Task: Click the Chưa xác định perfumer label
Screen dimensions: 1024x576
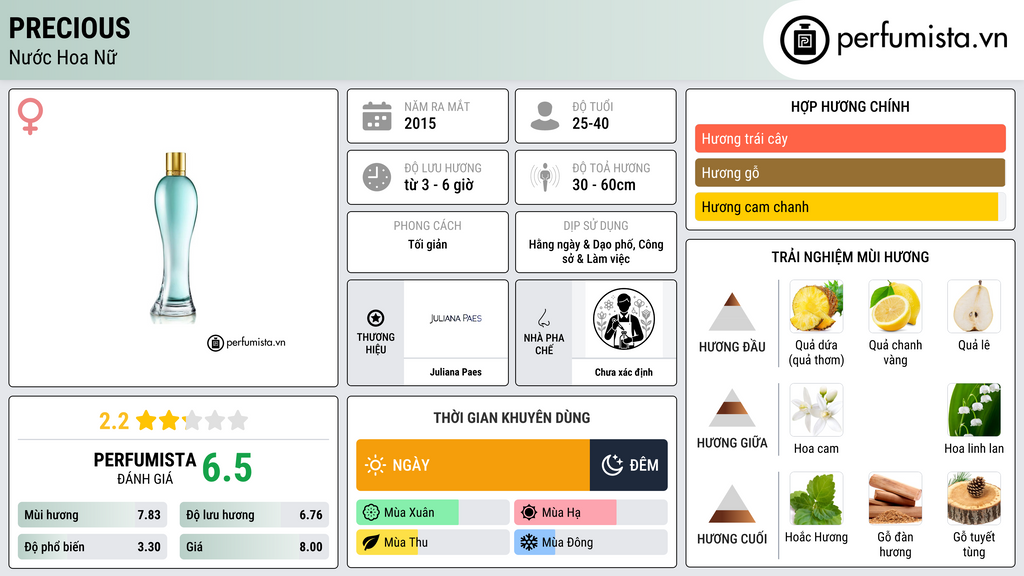Action: coord(624,372)
